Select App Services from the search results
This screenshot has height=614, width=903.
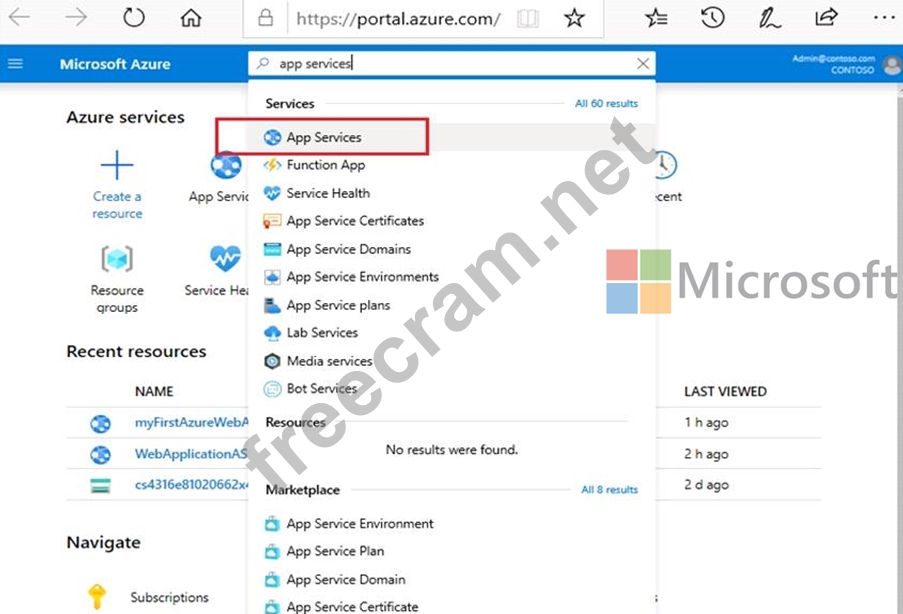(x=323, y=137)
